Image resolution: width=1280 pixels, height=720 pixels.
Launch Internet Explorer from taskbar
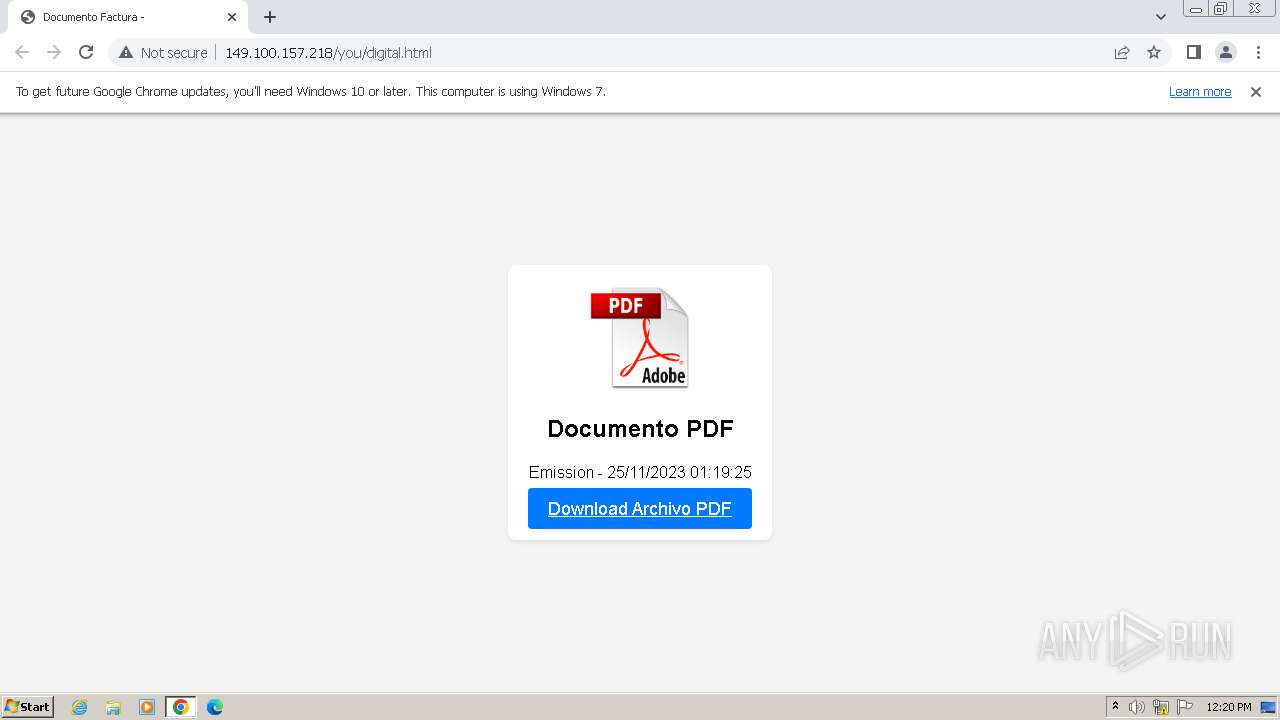[80, 707]
